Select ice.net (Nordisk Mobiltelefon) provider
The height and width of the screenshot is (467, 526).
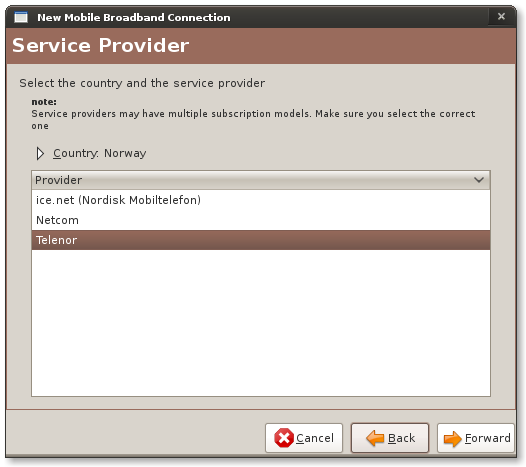pos(261,200)
